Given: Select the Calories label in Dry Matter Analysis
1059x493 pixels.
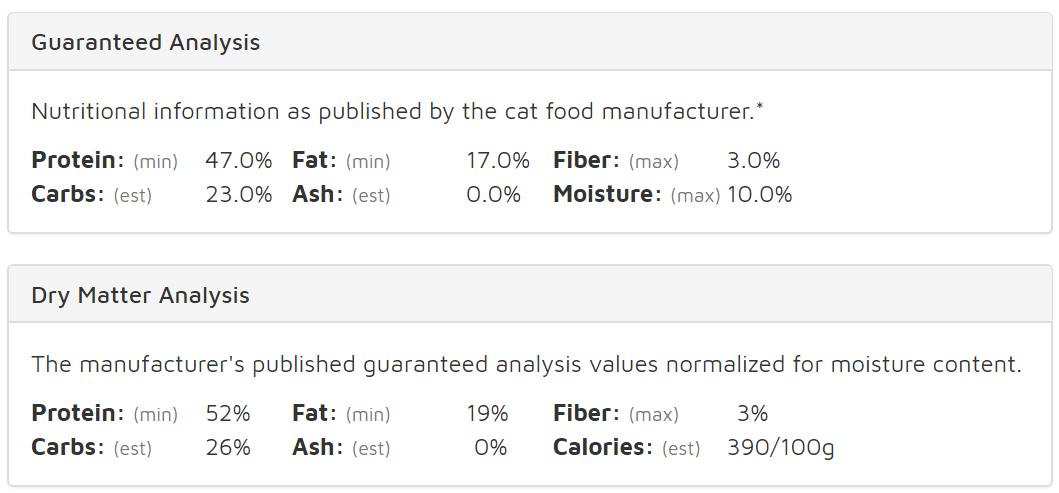Looking at the screenshot, I should (602, 447).
